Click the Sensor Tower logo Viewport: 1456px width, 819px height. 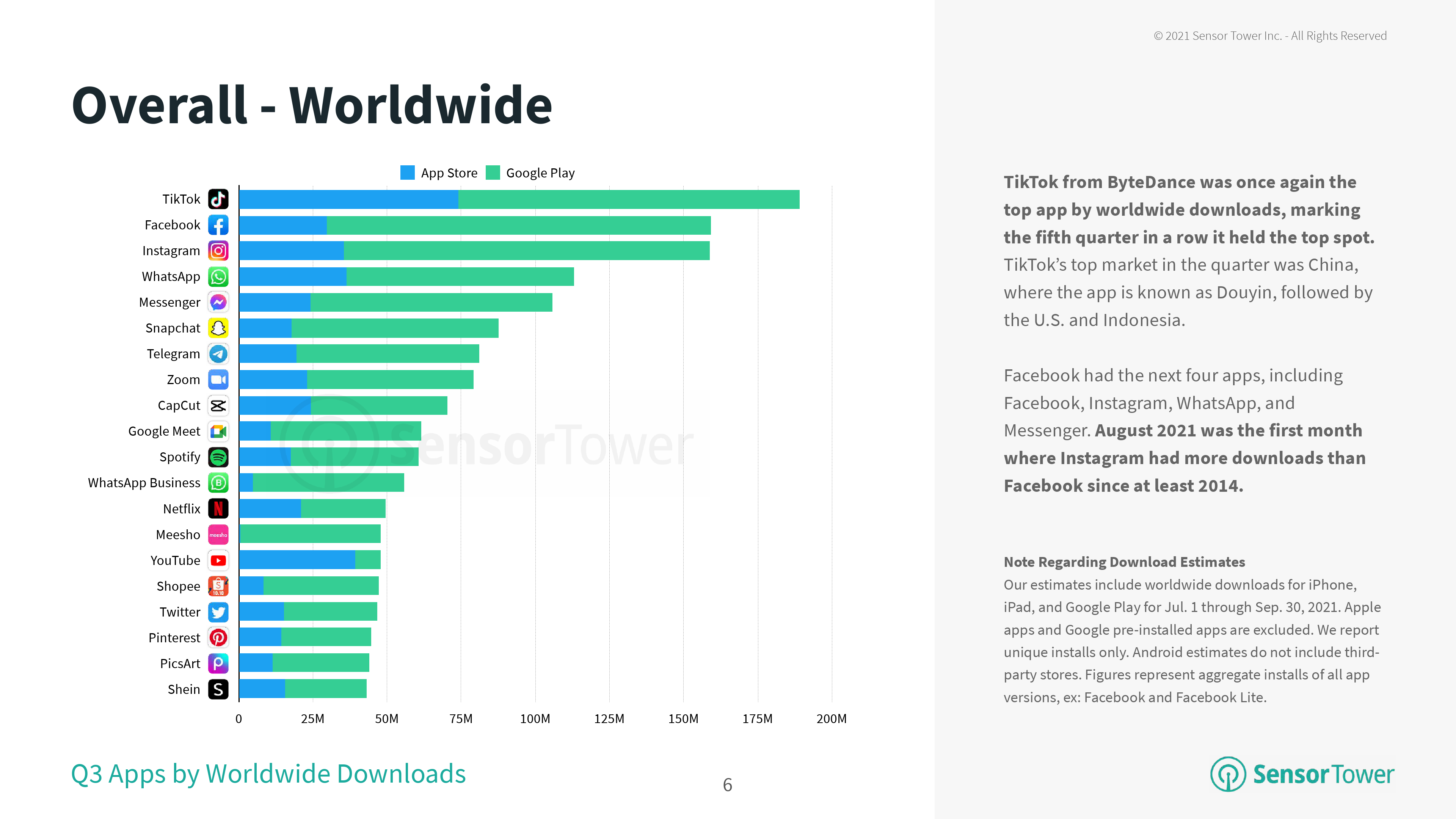pyautogui.click(x=1302, y=774)
